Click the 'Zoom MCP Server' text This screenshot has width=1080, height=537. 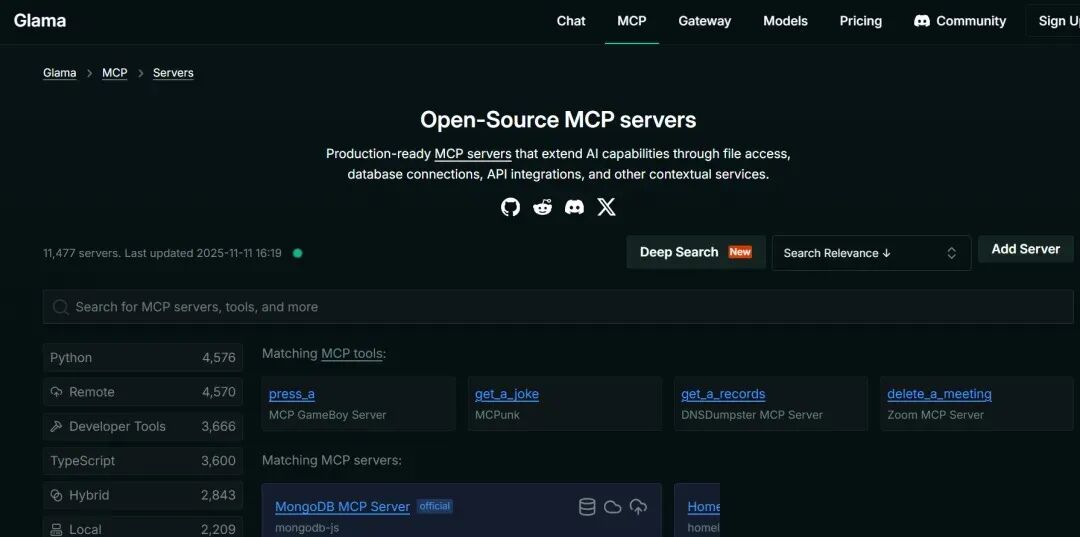pyautogui.click(x=935, y=415)
